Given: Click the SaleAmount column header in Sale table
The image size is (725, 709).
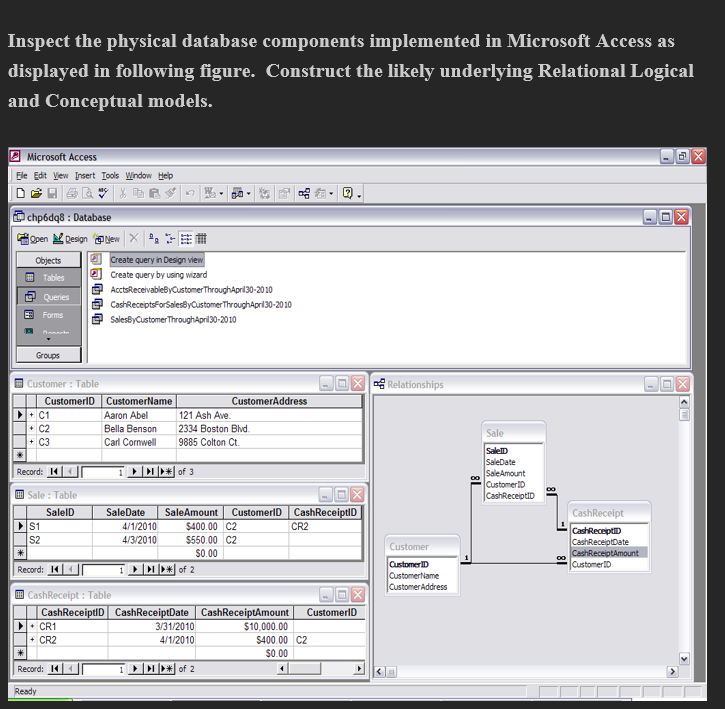Looking at the screenshot, I should [x=191, y=512].
